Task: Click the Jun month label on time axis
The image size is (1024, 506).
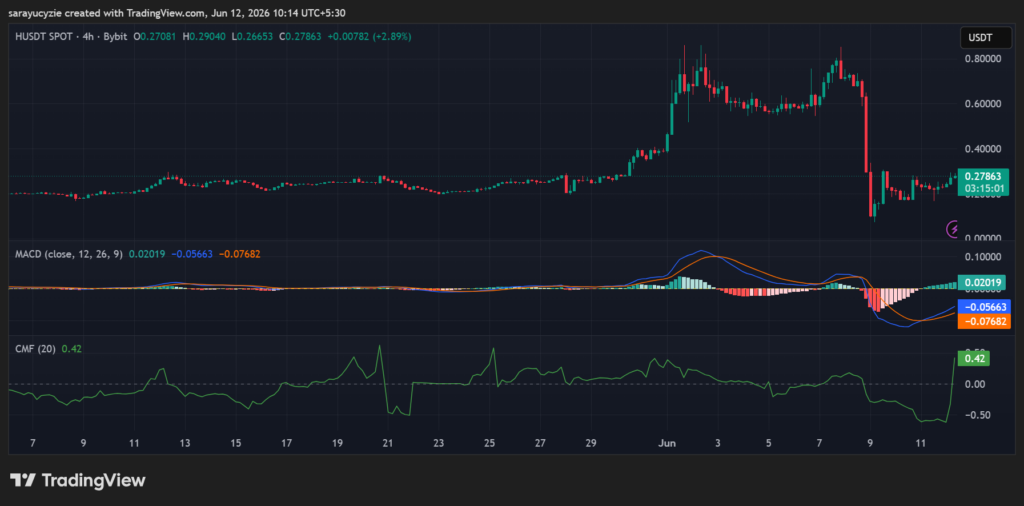Action: [x=667, y=443]
